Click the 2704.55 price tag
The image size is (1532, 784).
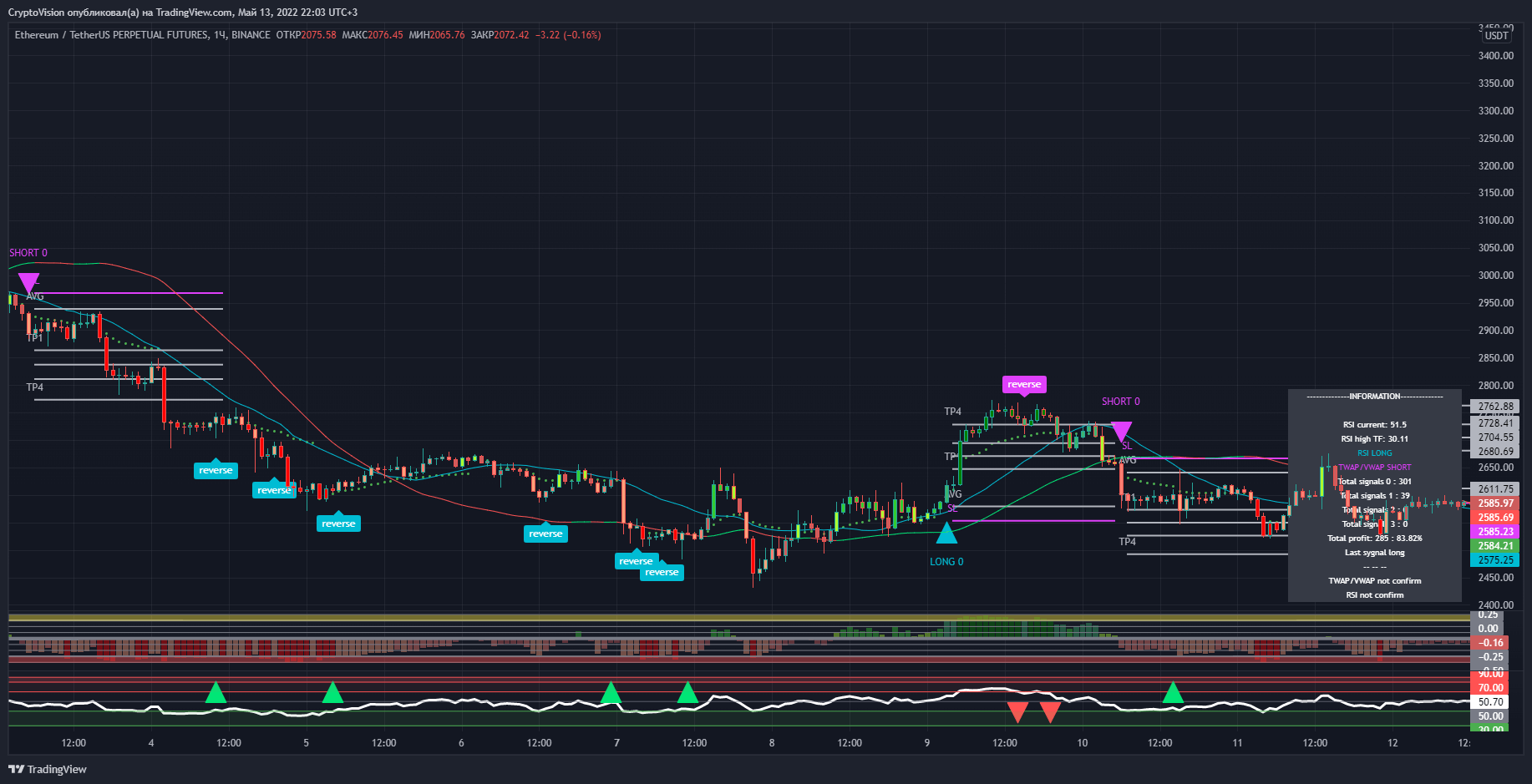1494,438
